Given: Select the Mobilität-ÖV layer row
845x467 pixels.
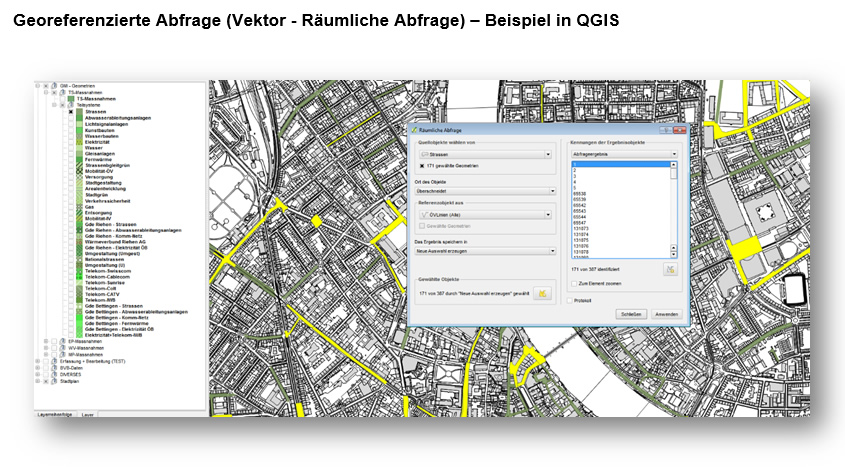Looking at the screenshot, I should [99, 171].
